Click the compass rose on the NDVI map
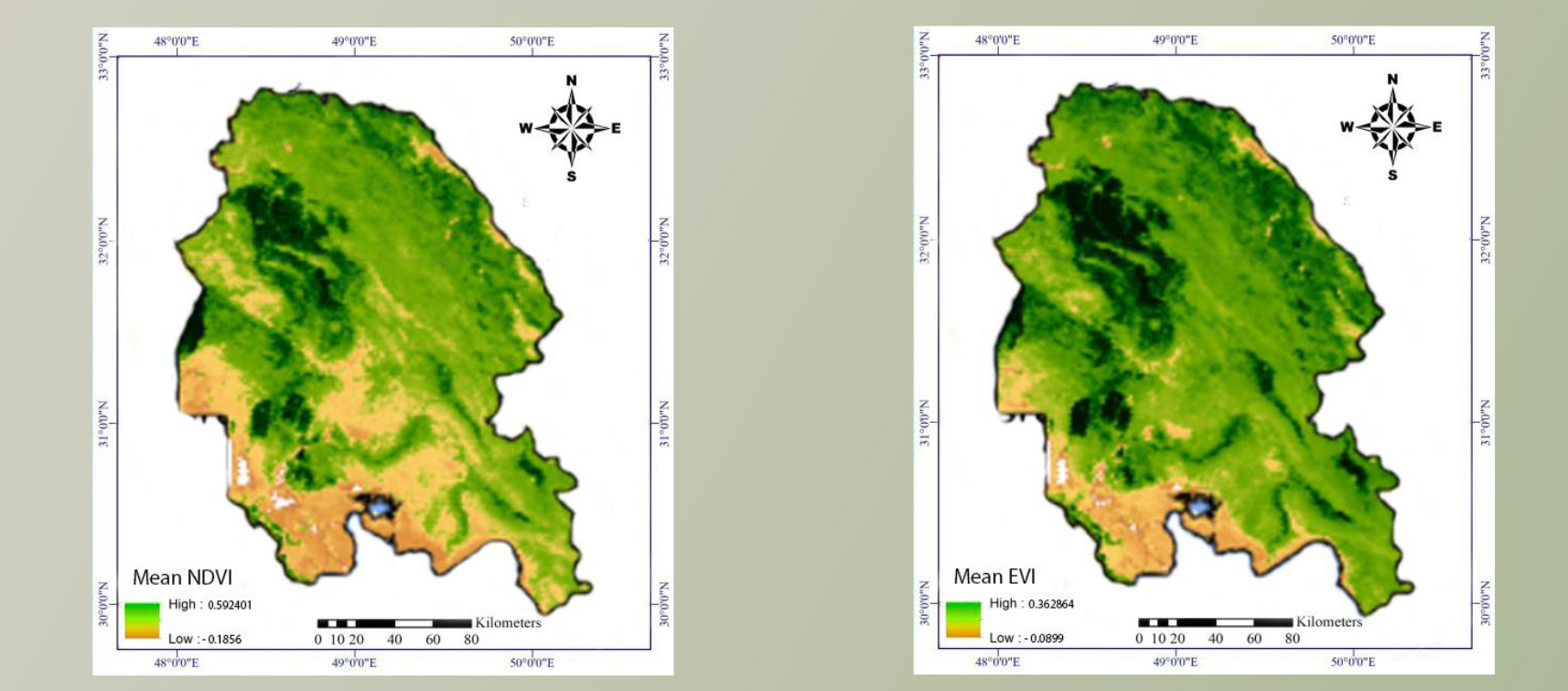 572,128
